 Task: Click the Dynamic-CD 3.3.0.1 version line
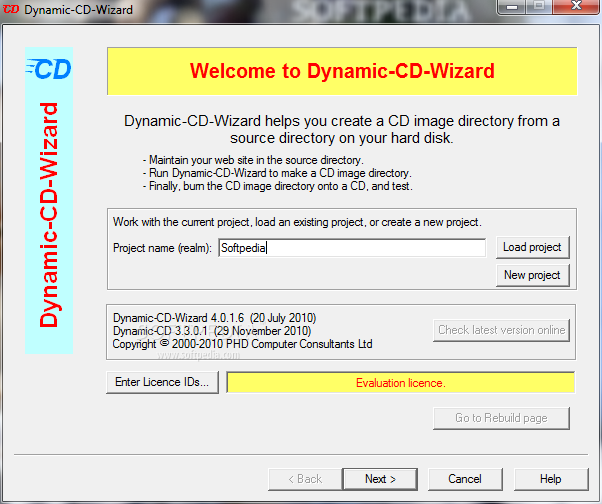212,331
